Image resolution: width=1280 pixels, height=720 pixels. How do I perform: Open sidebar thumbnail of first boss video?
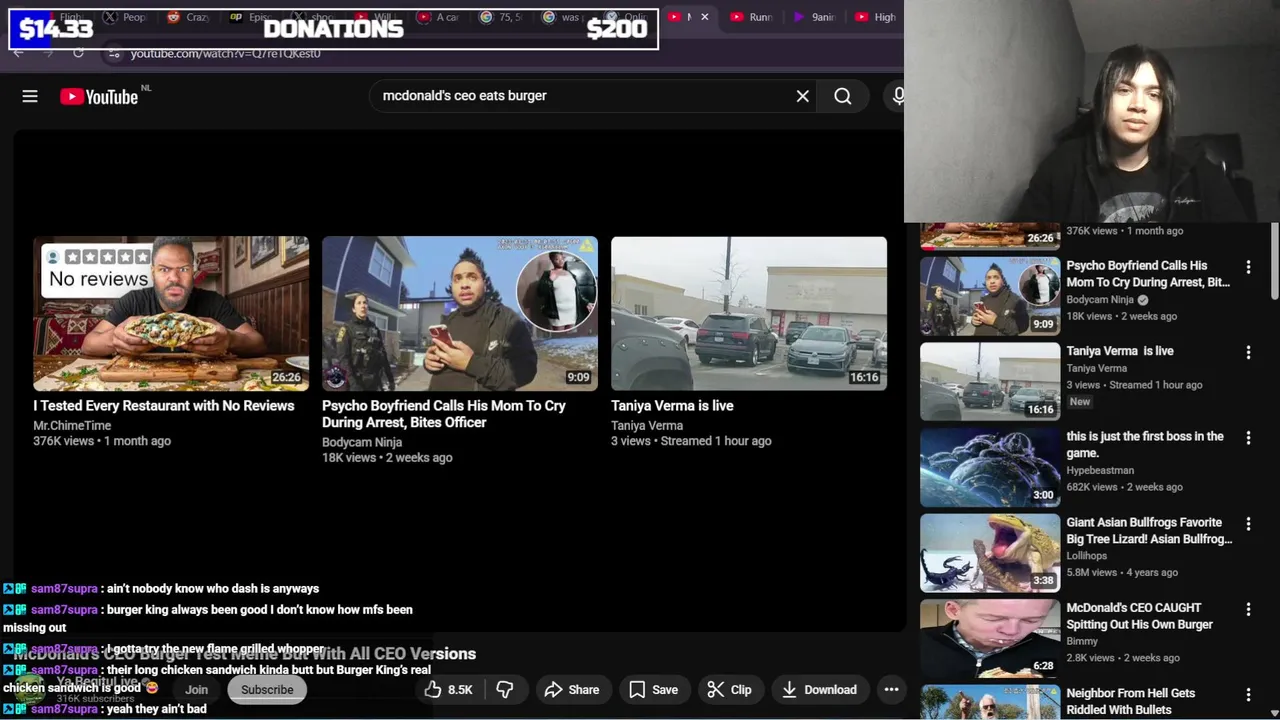coord(990,467)
